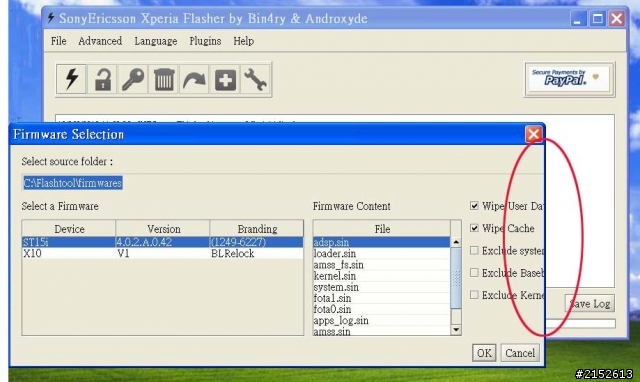Click Cancel in Firmware Selection dialog

[x=520, y=353]
